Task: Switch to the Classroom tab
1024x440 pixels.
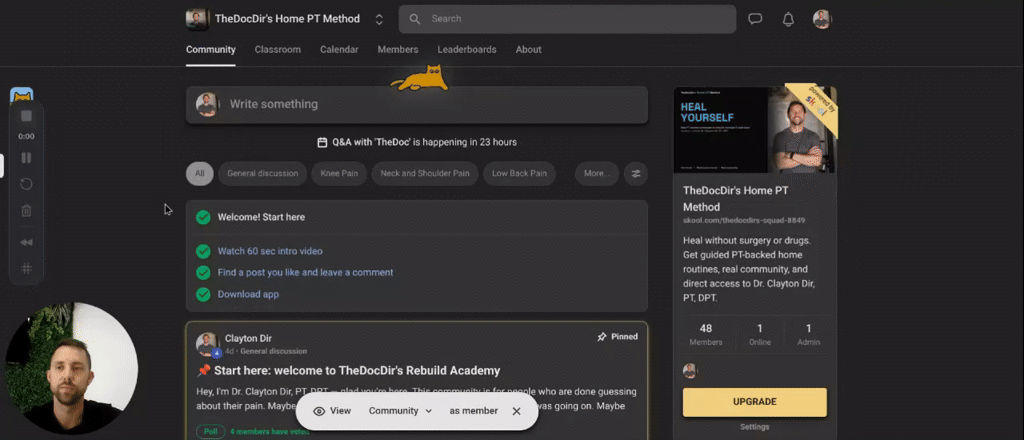Action: 278,50
